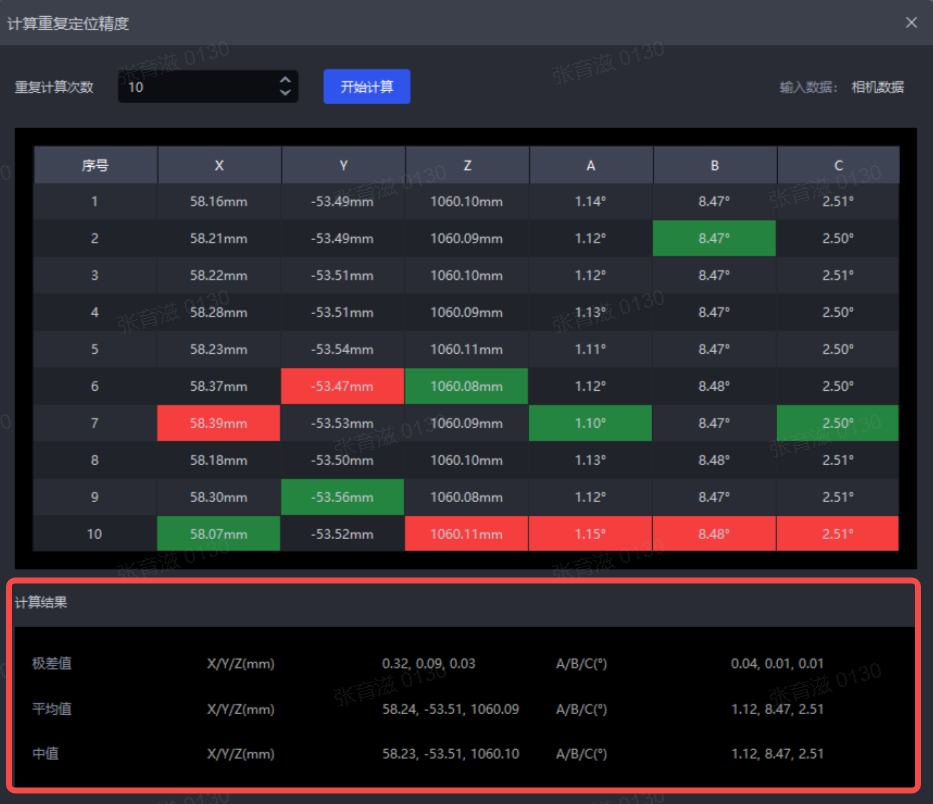This screenshot has height=804, width=933.
Task: Select the B column header
Action: (714, 165)
